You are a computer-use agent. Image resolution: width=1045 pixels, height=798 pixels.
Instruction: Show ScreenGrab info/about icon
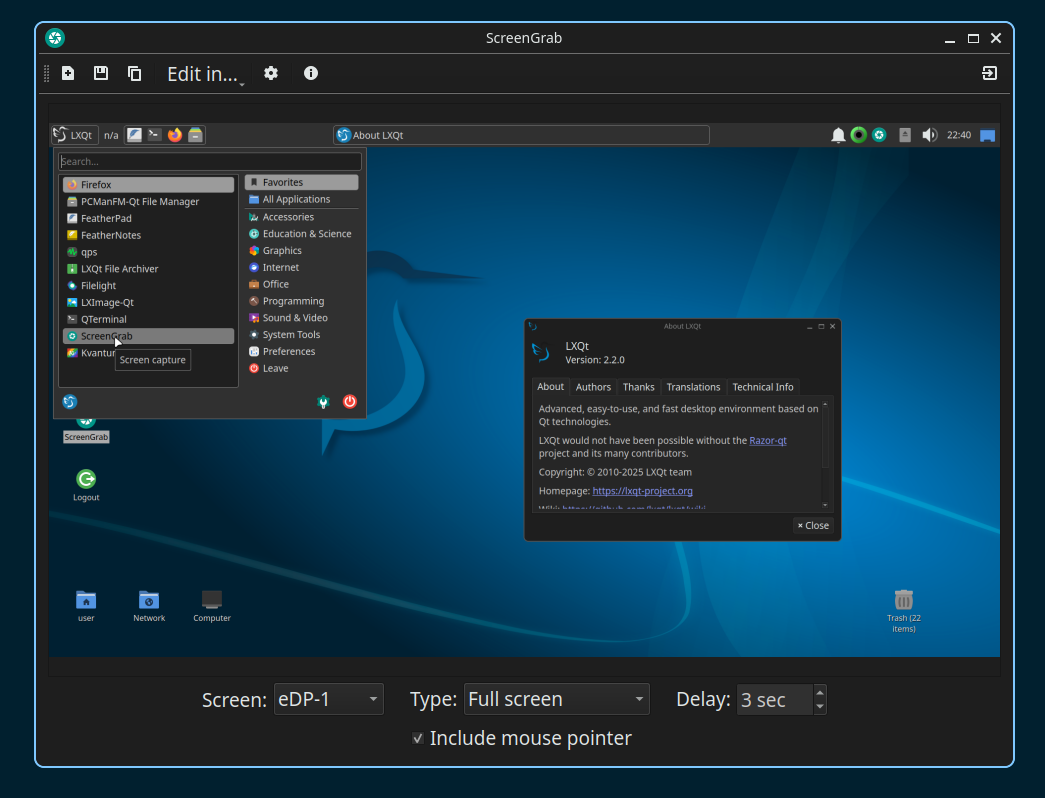click(311, 73)
